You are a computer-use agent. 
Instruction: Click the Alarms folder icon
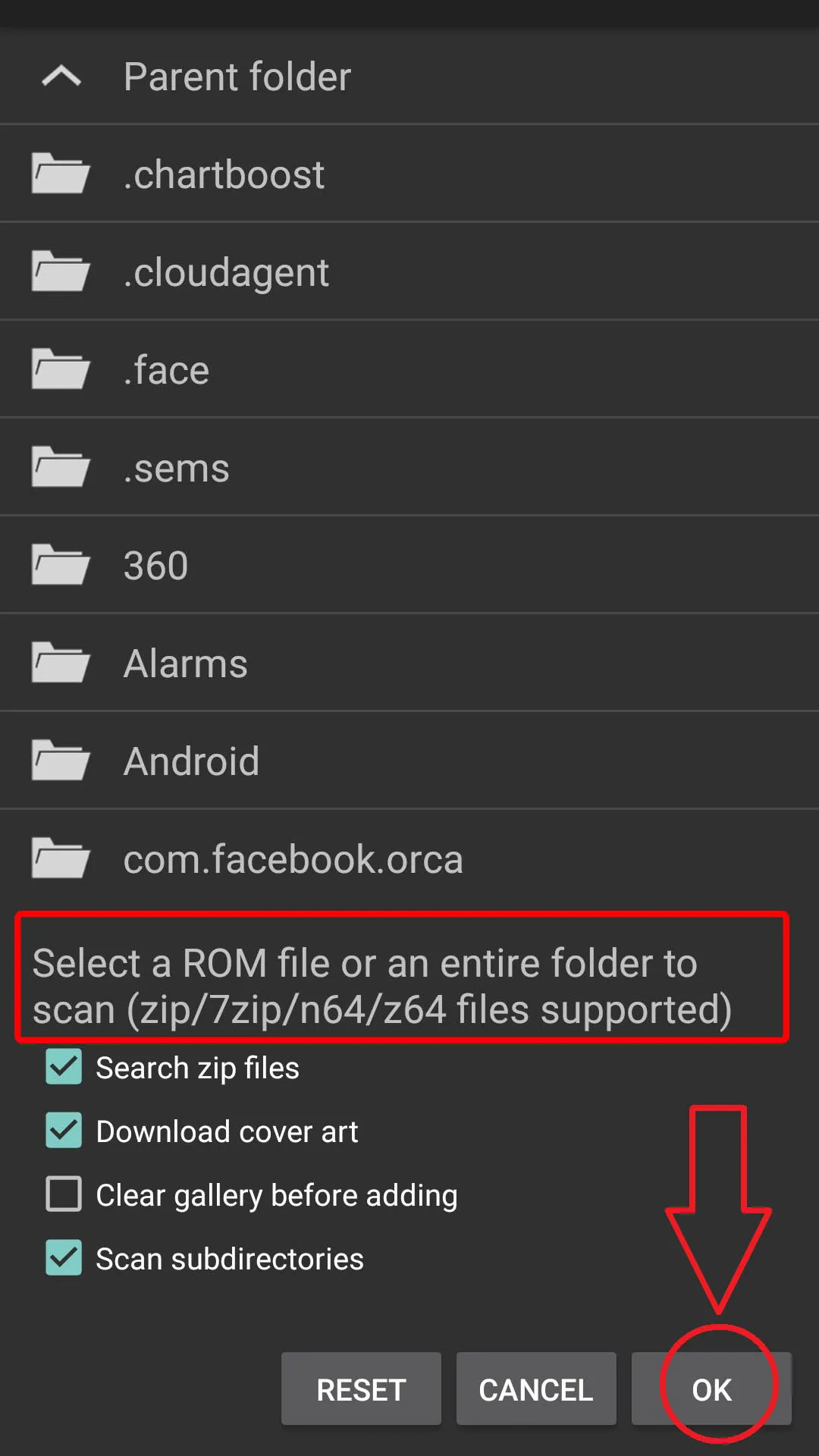coord(61,663)
